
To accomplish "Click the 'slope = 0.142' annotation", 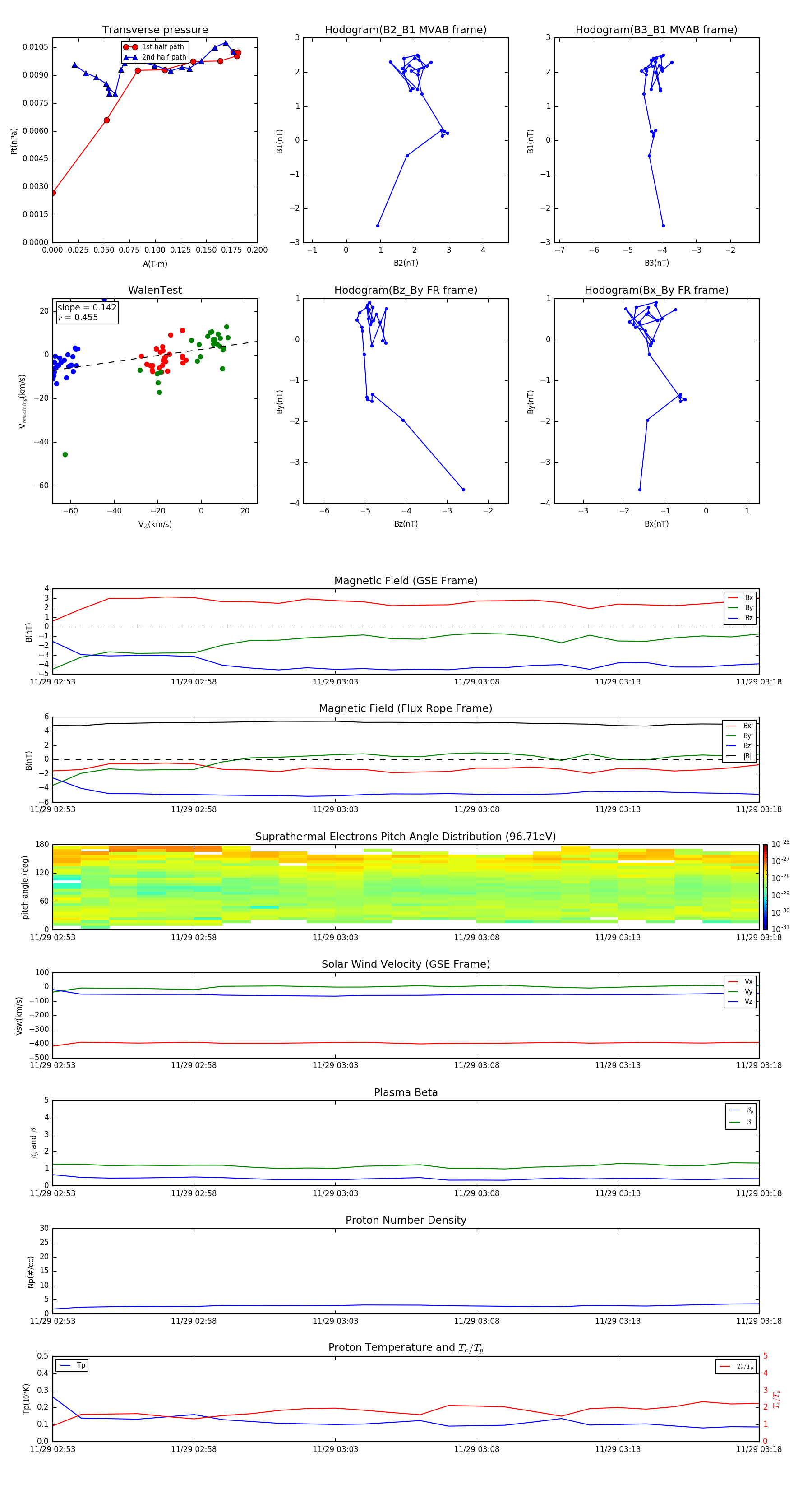I will point(87,308).
